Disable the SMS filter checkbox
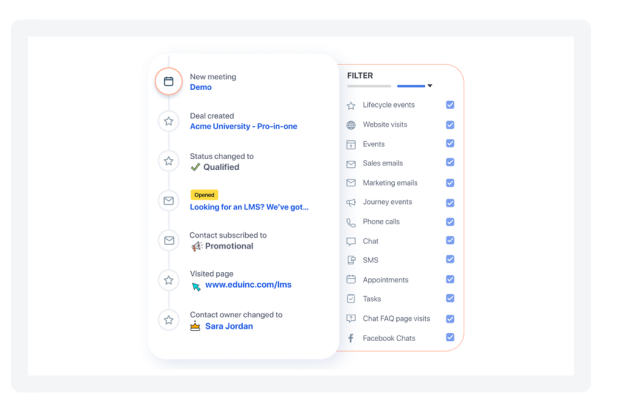The width and height of the screenshot is (623, 416). [x=450, y=260]
